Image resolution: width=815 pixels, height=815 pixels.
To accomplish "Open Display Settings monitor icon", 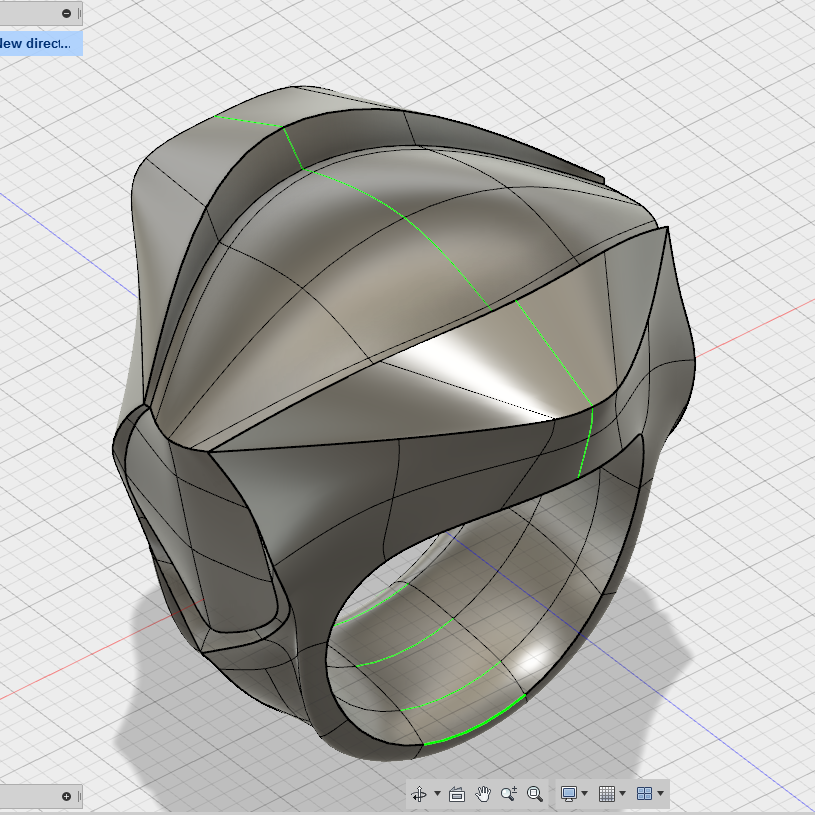I will (569, 794).
